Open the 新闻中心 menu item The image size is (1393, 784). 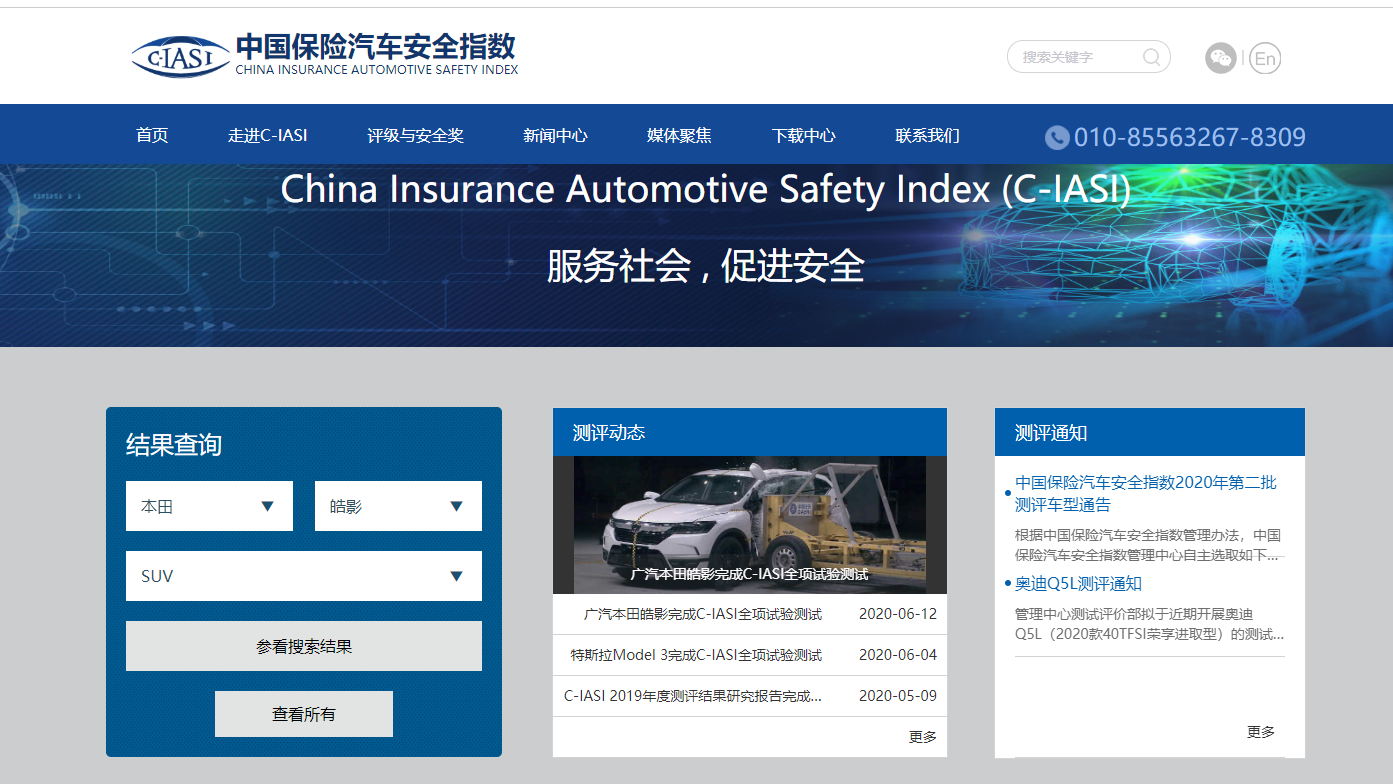coord(555,135)
